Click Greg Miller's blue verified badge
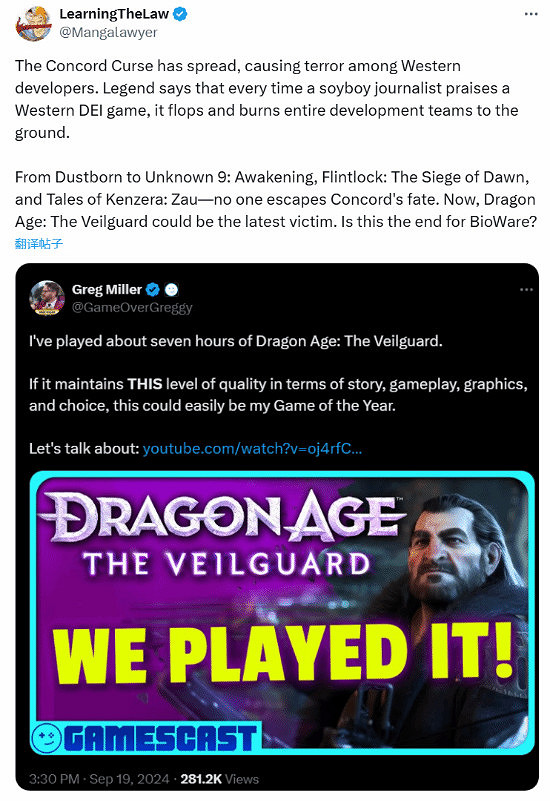The image size is (550, 801). 153,290
